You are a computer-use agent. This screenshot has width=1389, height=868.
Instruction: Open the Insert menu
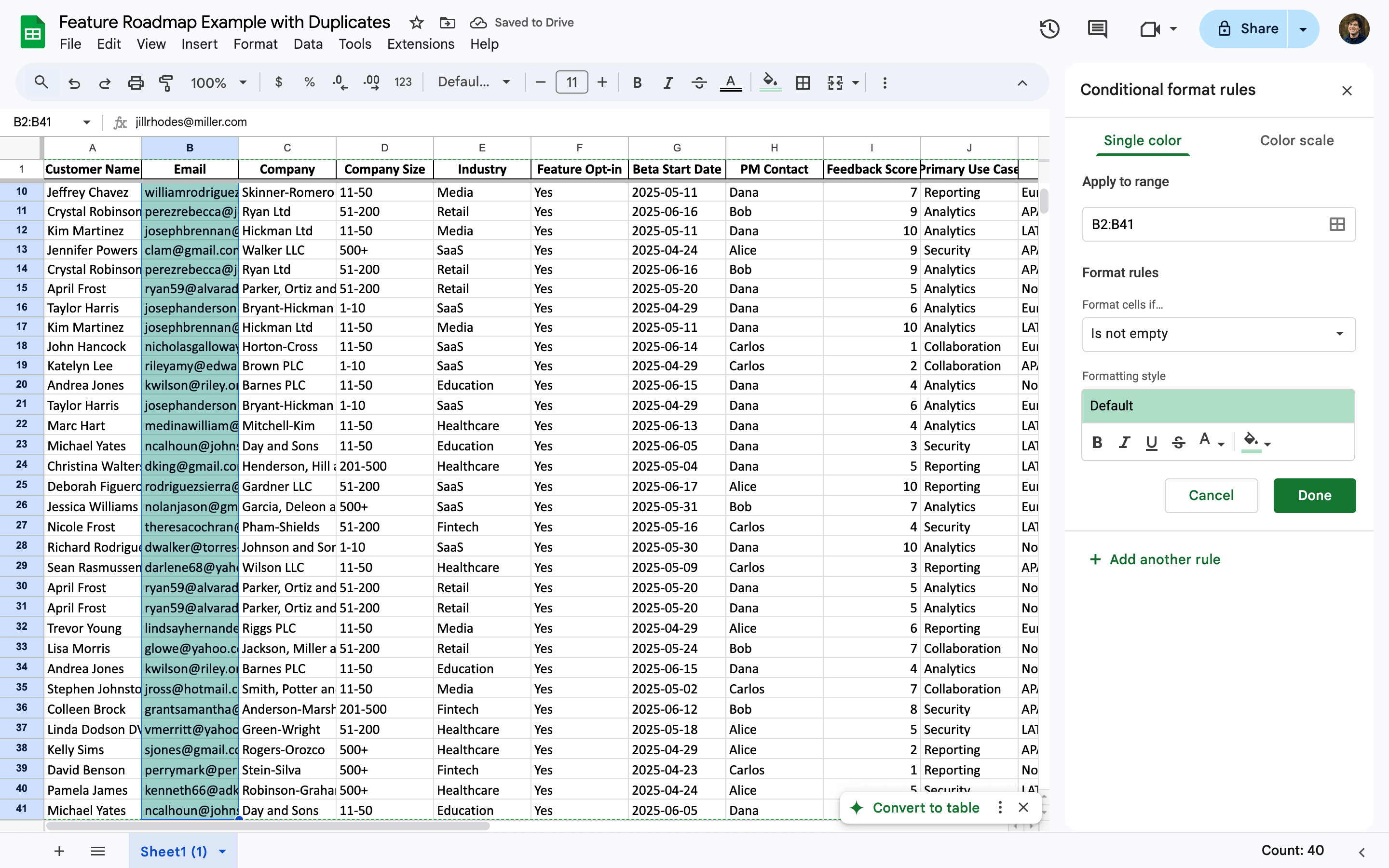(199, 44)
